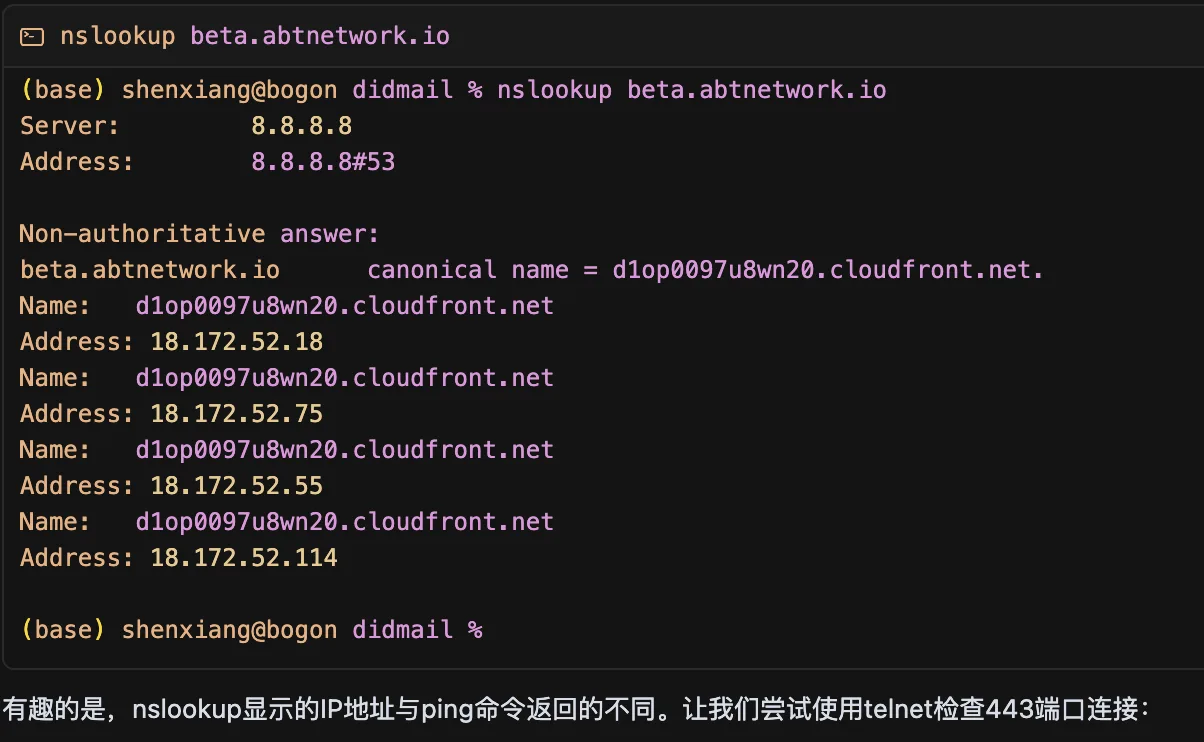Click beta.abtnetwork.io in the canonical name line
The width and height of the screenshot is (1204, 742).
pyautogui.click(x=150, y=270)
